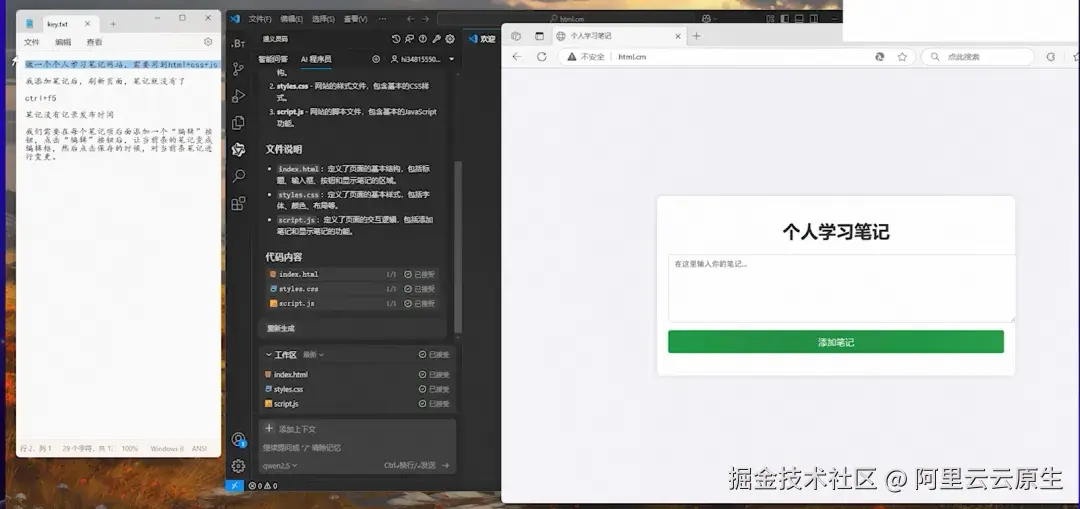Viewport: 1080px width, 509px height.
Task: Open Extensions icon in activity bar
Action: click(x=238, y=203)
